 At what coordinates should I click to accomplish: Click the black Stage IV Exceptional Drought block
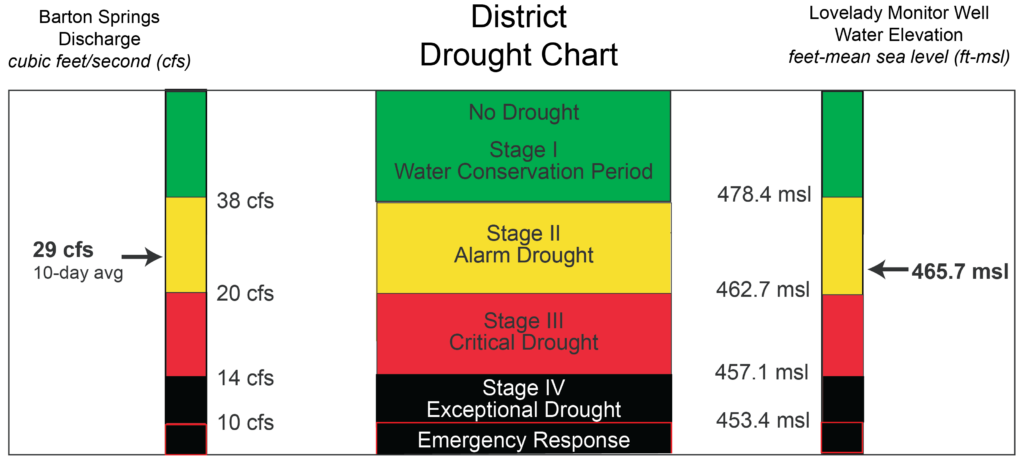pos(523,398)
